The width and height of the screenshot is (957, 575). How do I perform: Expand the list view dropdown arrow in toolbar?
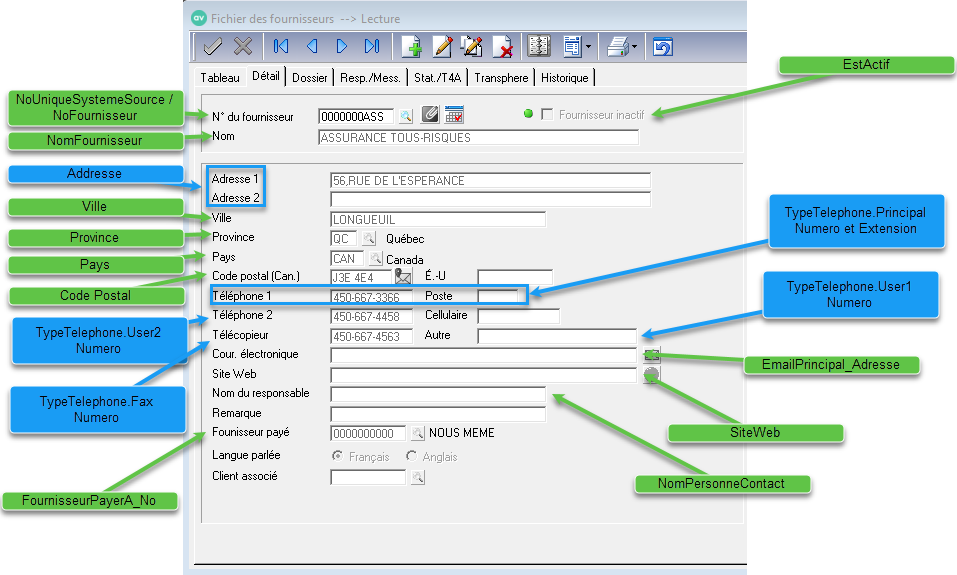[x=589, y=46]
